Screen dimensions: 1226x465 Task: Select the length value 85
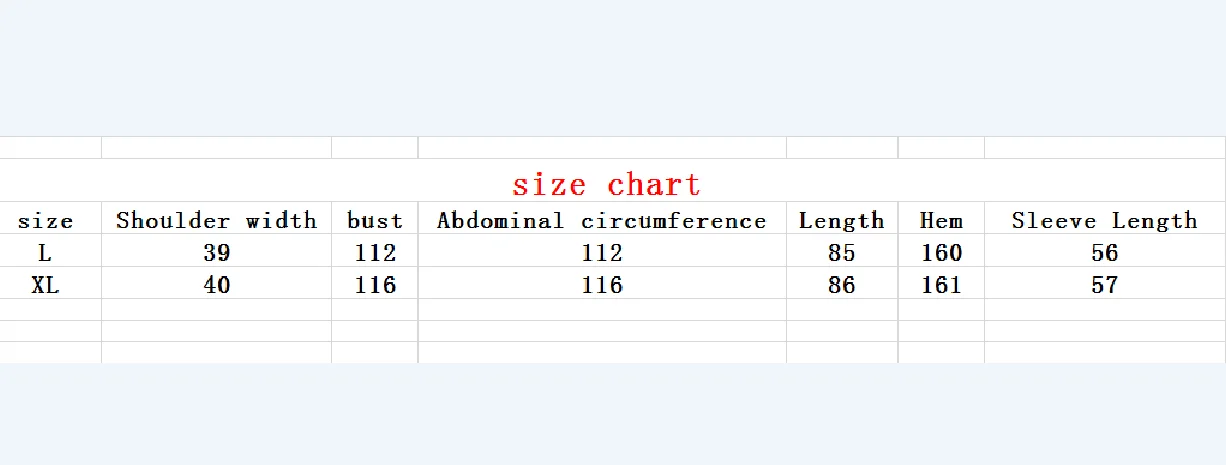[x=842, y=253]
